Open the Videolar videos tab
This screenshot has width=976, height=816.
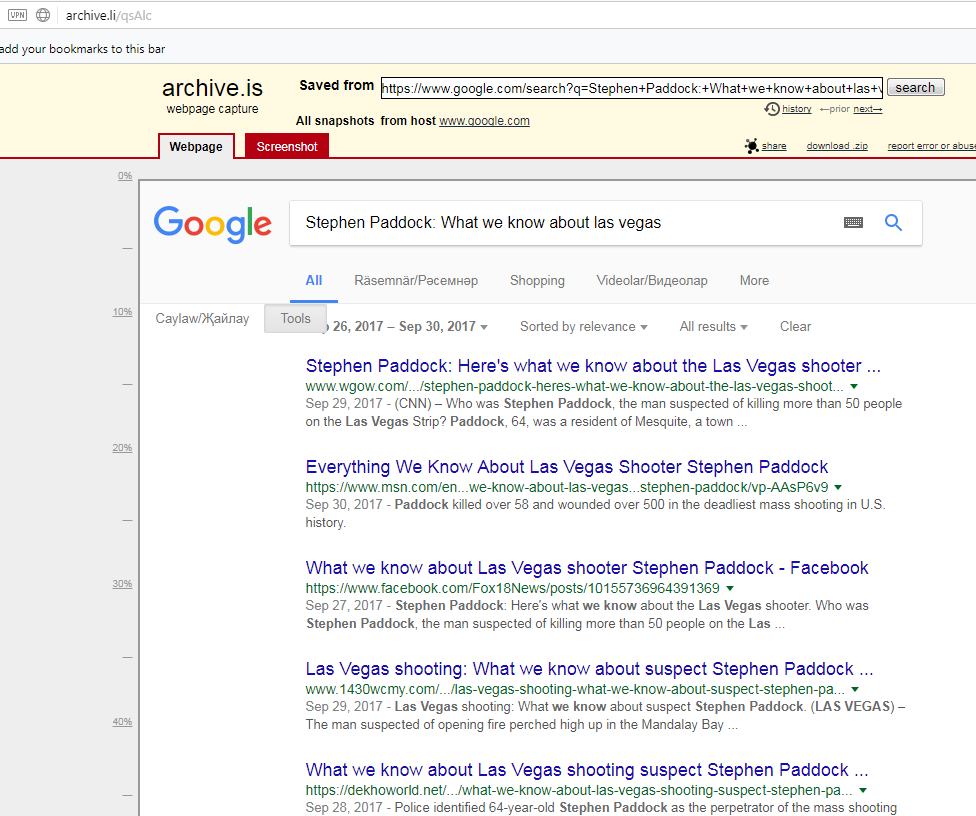tap(652, 281)
